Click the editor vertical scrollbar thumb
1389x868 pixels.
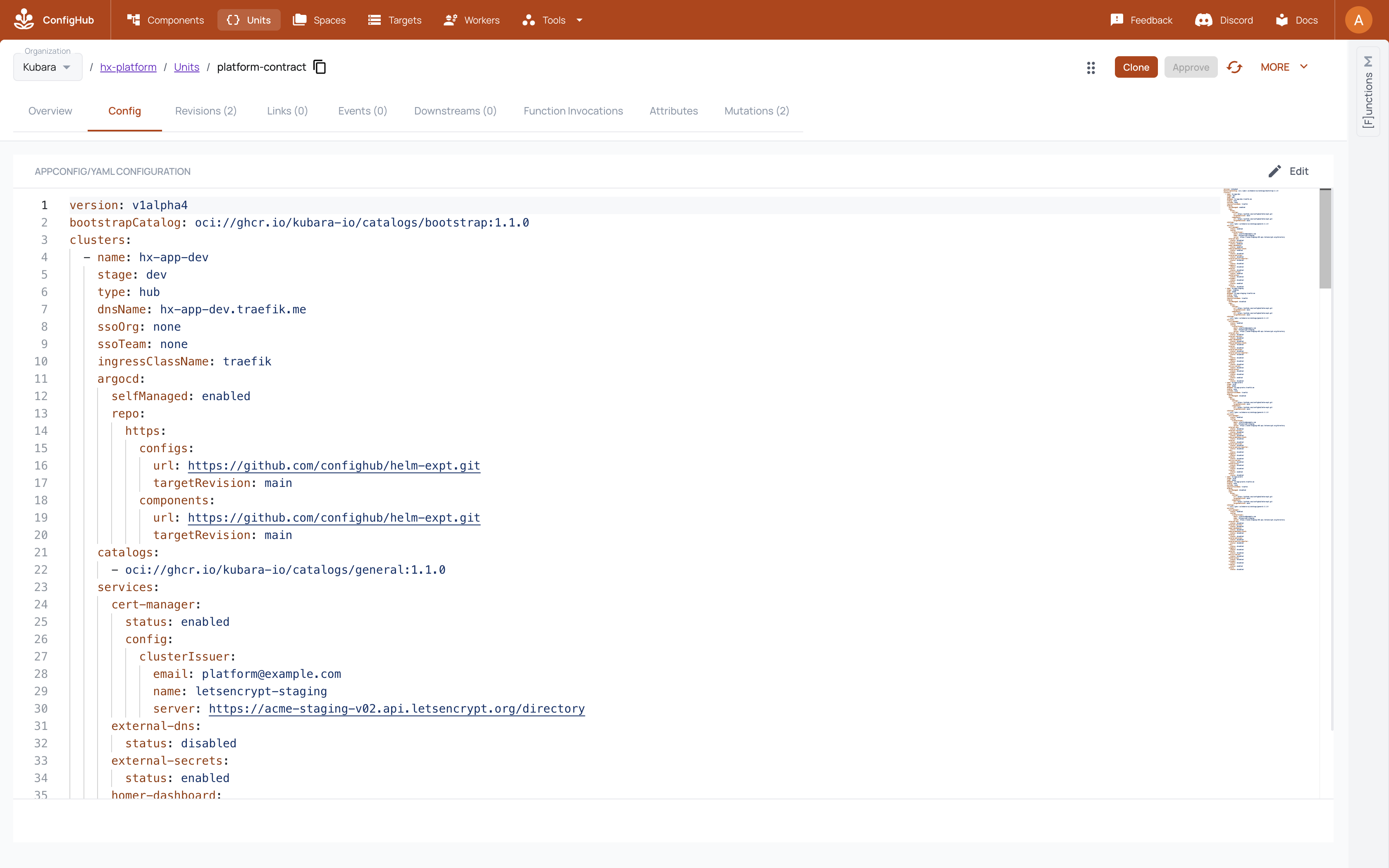pyautogui.click(x=1325, y=238)
